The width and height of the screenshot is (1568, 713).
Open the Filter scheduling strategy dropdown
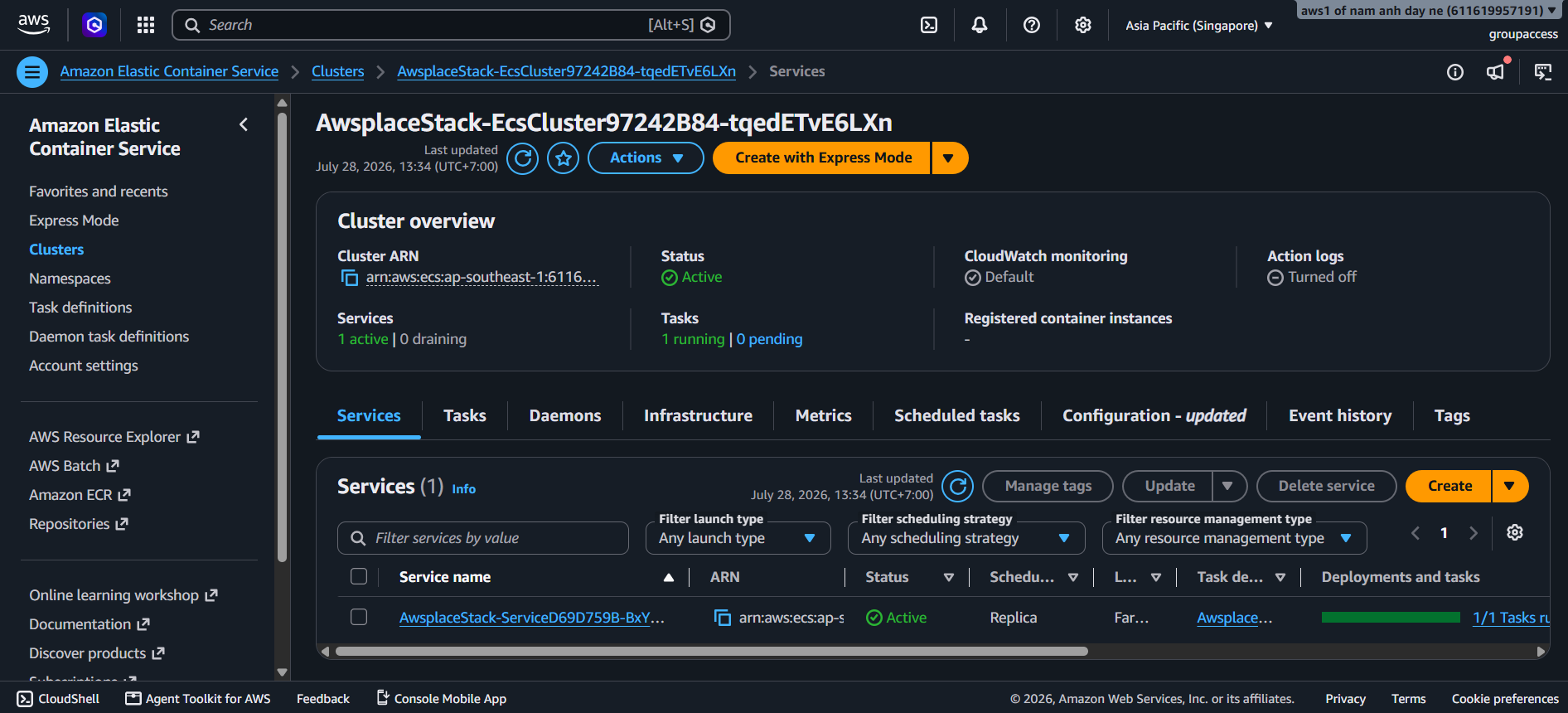[x=966, y=538]
